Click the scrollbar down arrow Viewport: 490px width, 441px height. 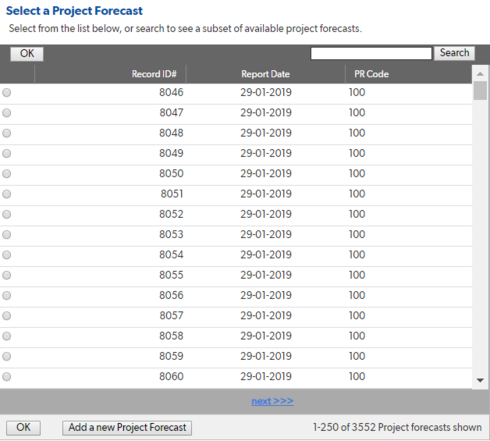coord(480,380)
